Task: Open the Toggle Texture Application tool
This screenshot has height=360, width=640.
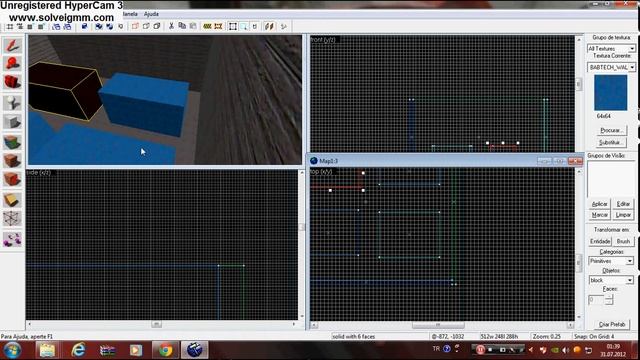Action: click(12, 142)
